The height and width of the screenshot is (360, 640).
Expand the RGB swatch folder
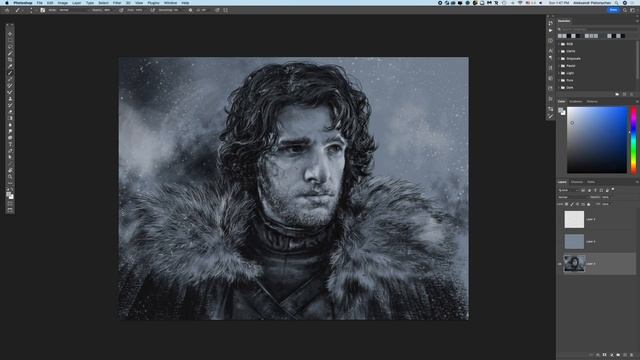(559, 44)
